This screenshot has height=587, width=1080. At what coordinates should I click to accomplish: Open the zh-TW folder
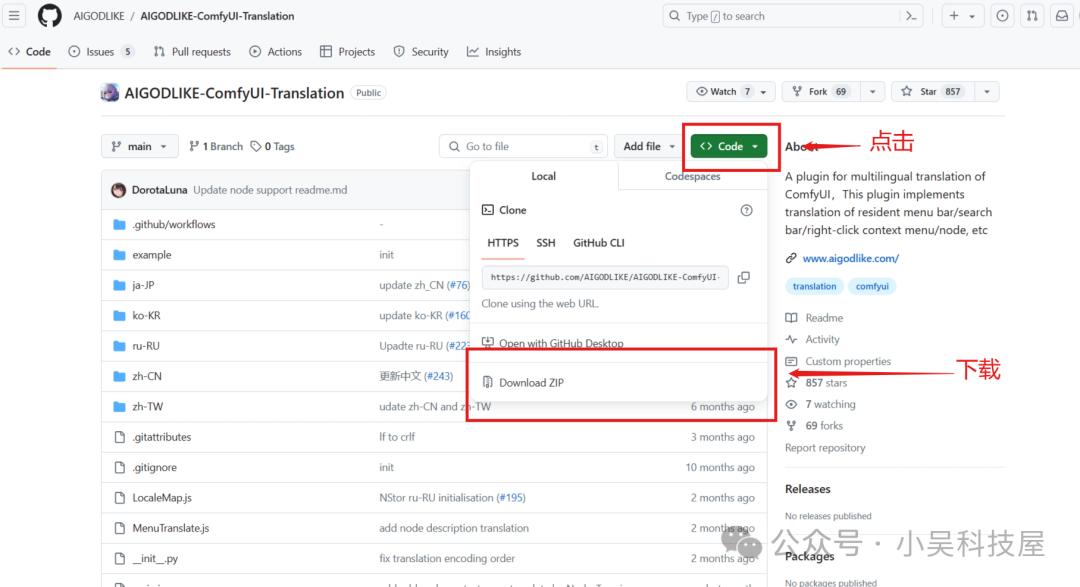(x=147, y=406)
